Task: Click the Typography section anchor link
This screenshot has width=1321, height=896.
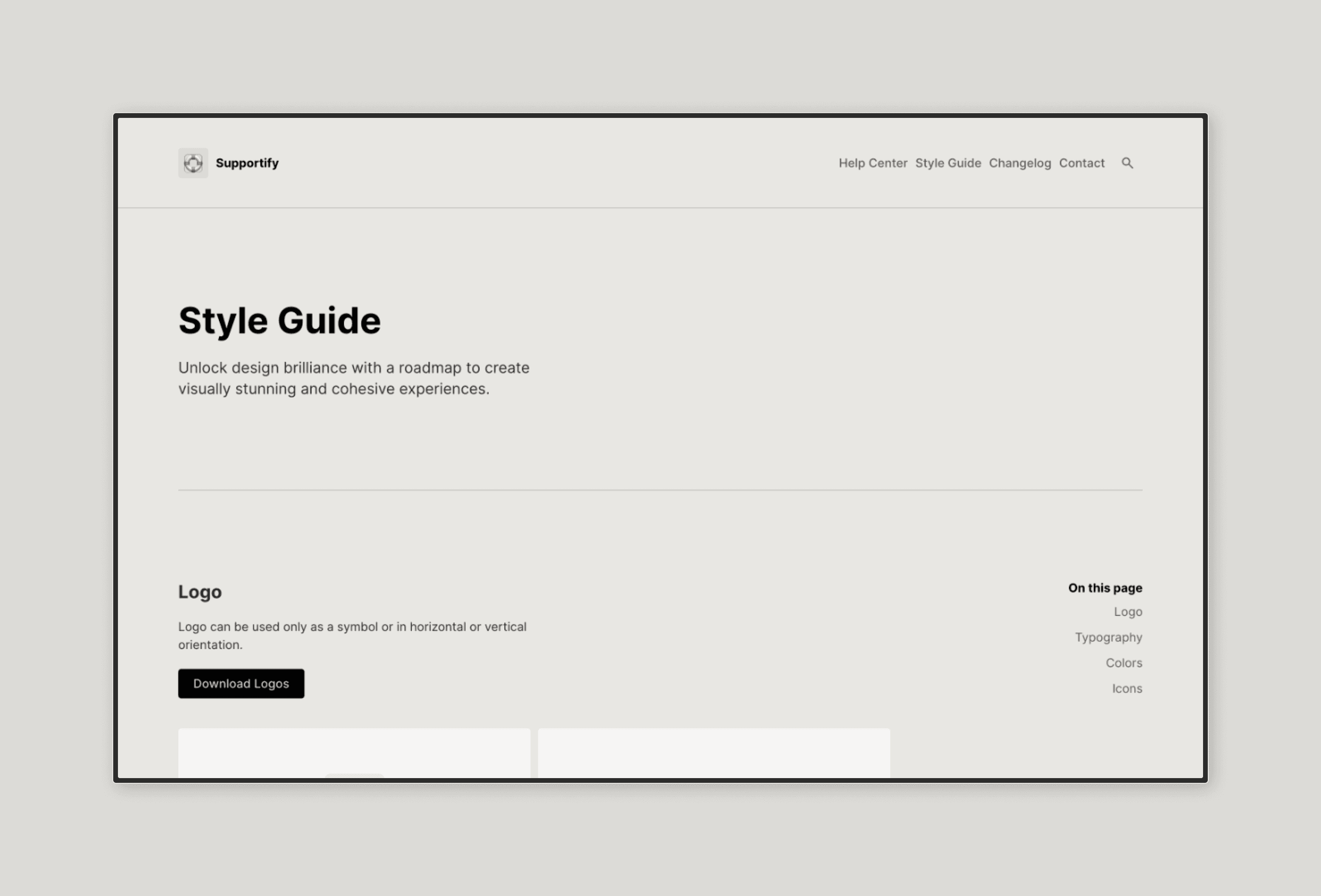Action: 1108,637
